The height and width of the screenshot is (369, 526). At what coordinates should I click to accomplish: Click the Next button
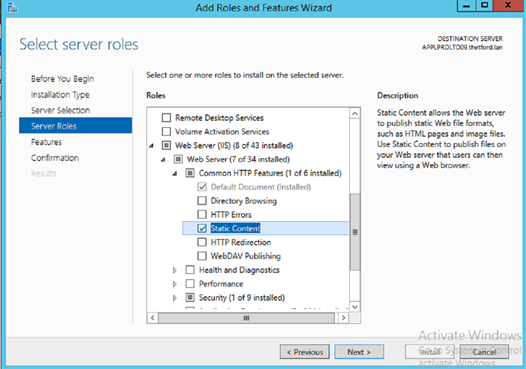click(359, 352)
